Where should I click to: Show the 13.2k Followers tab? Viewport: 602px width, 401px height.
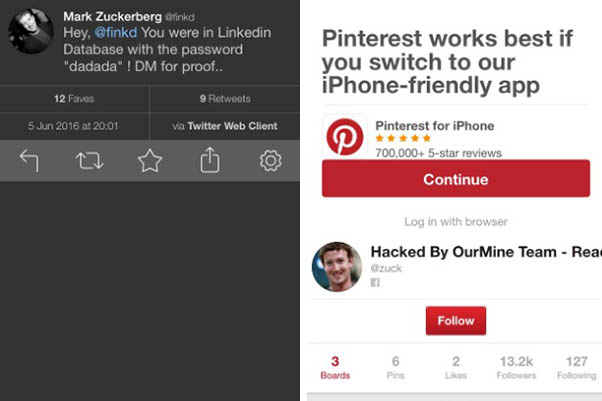click(516, 367)
